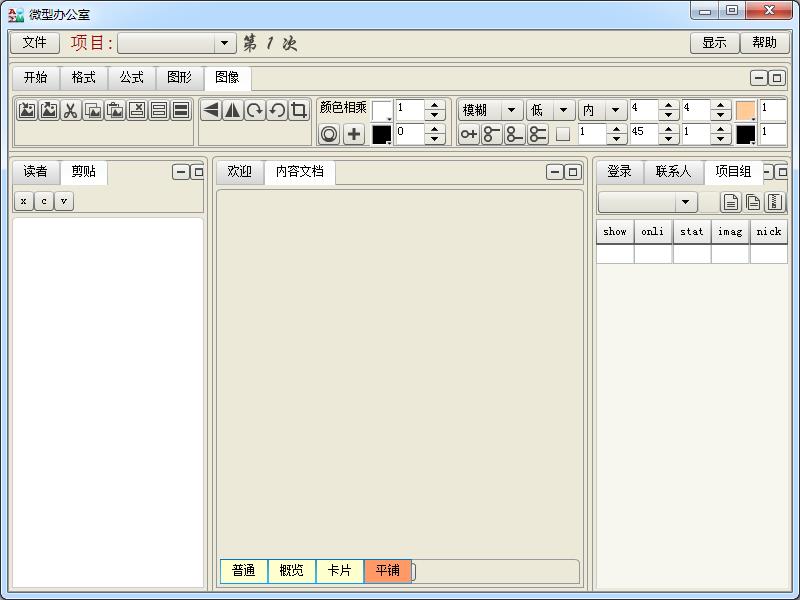Select the 平铺 view mode
The height and width of the screenshot is (600, 800).
387,571
